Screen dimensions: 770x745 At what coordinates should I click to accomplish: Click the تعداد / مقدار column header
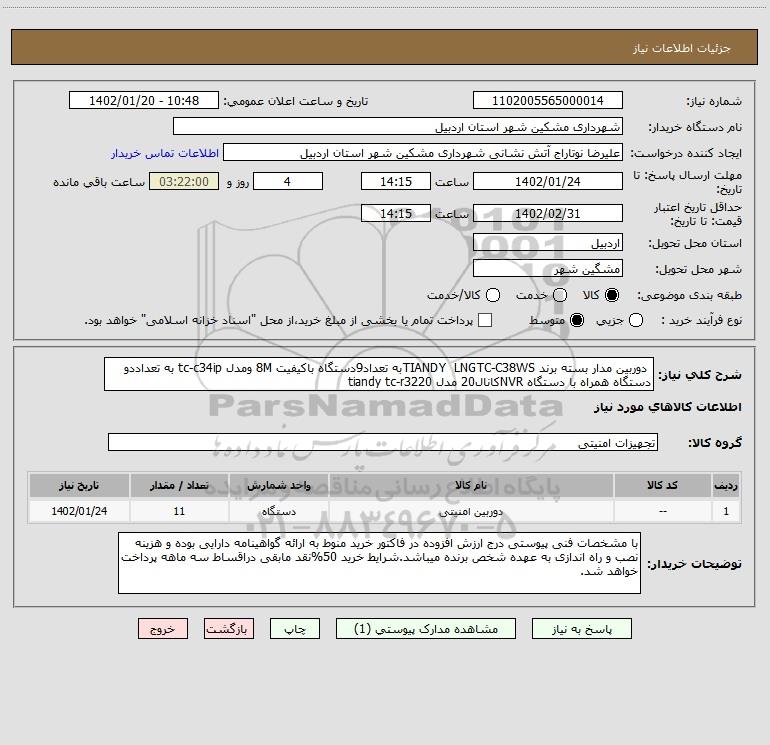coord(179,485)
